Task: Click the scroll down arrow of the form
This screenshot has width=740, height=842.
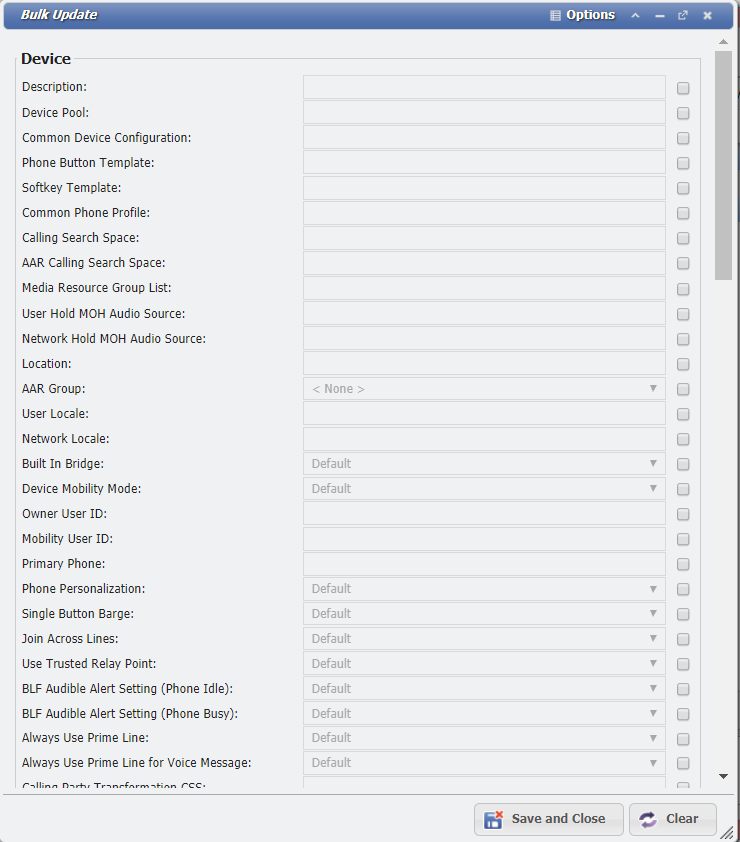Action: click(723, 776)
